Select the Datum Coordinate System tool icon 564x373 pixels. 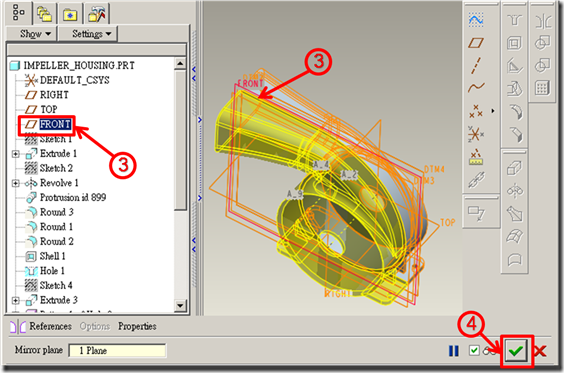[x=476, y=134]
